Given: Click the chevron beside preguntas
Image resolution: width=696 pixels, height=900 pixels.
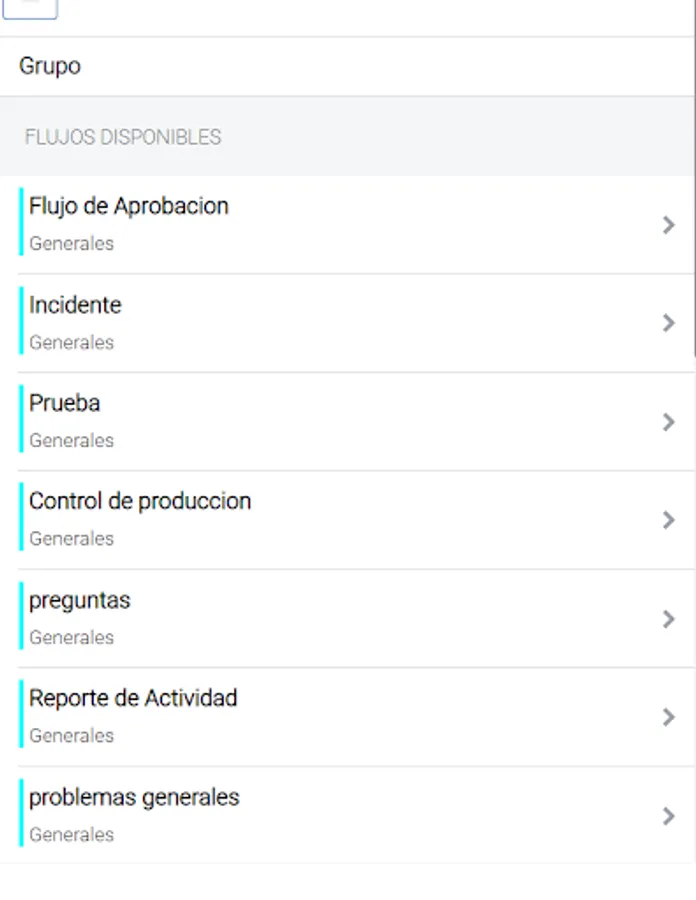Looking at the screenshot, I should [668, 619].
